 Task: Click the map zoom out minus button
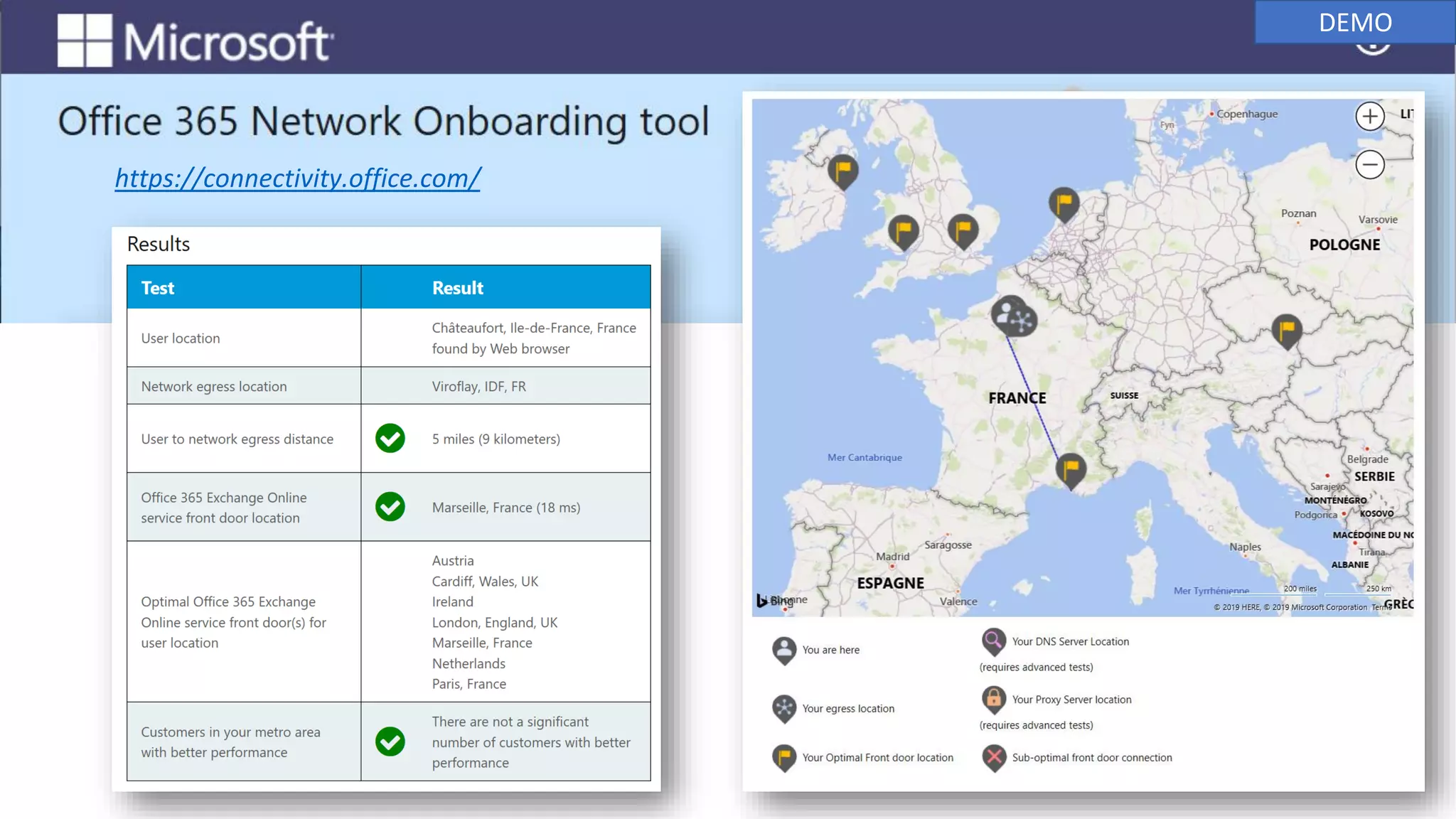1370,164
